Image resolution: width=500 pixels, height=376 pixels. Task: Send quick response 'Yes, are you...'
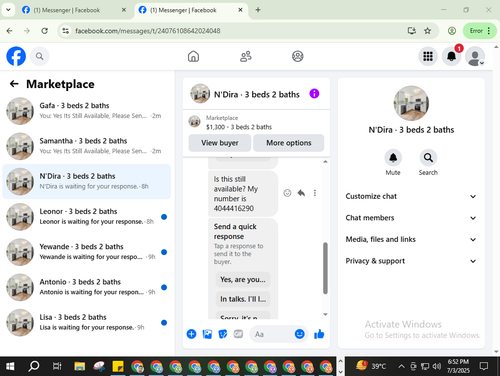(x=243, y=280)
